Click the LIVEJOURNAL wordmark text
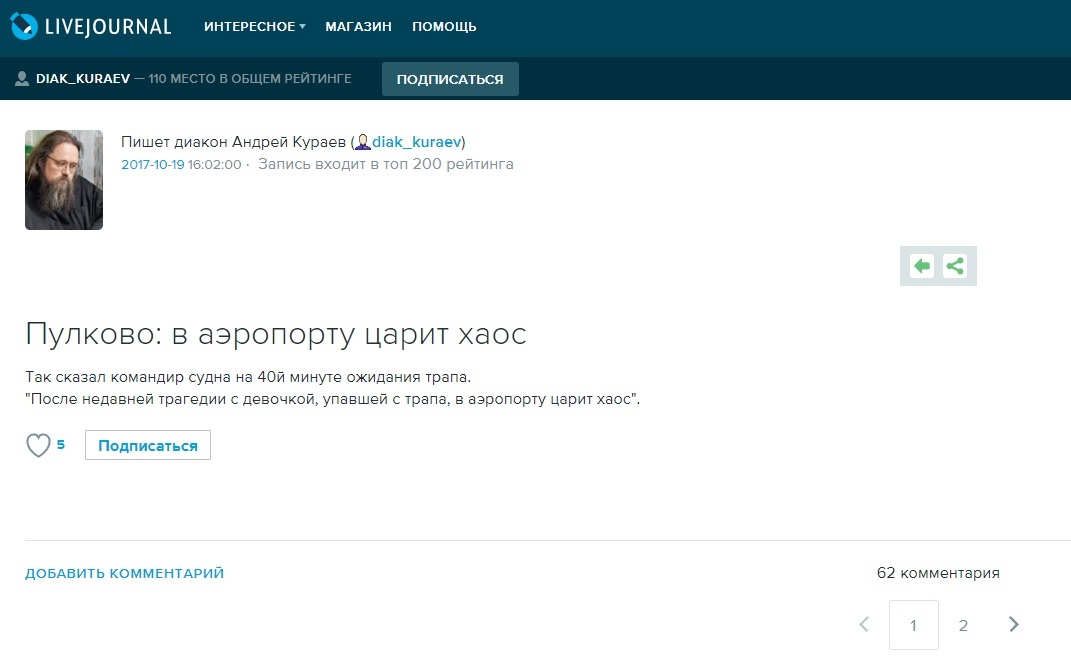Screen dimensions: 1071x672 tap(108, 27)
